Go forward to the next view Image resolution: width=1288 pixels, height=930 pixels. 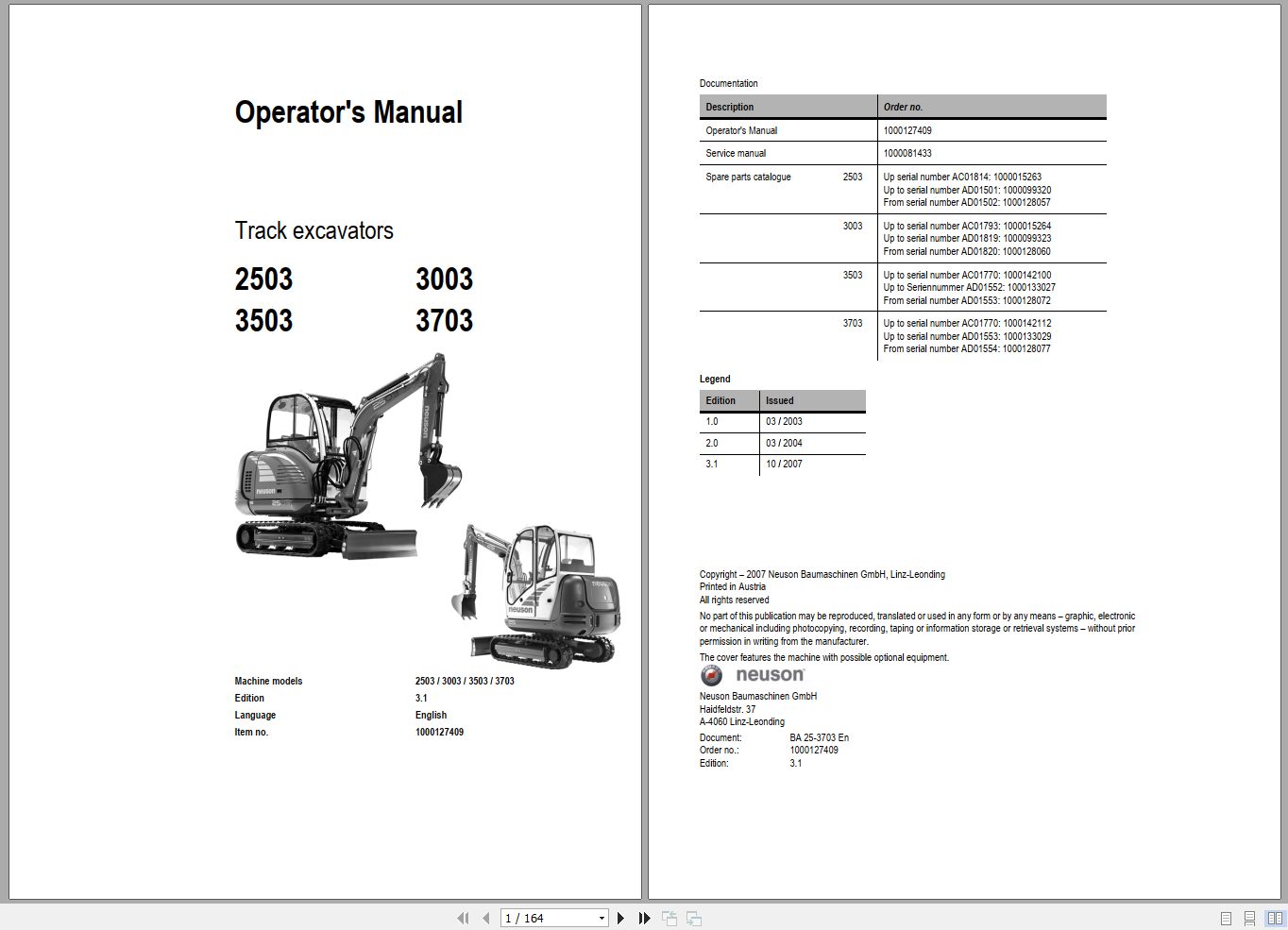click(x=693, y=917)
